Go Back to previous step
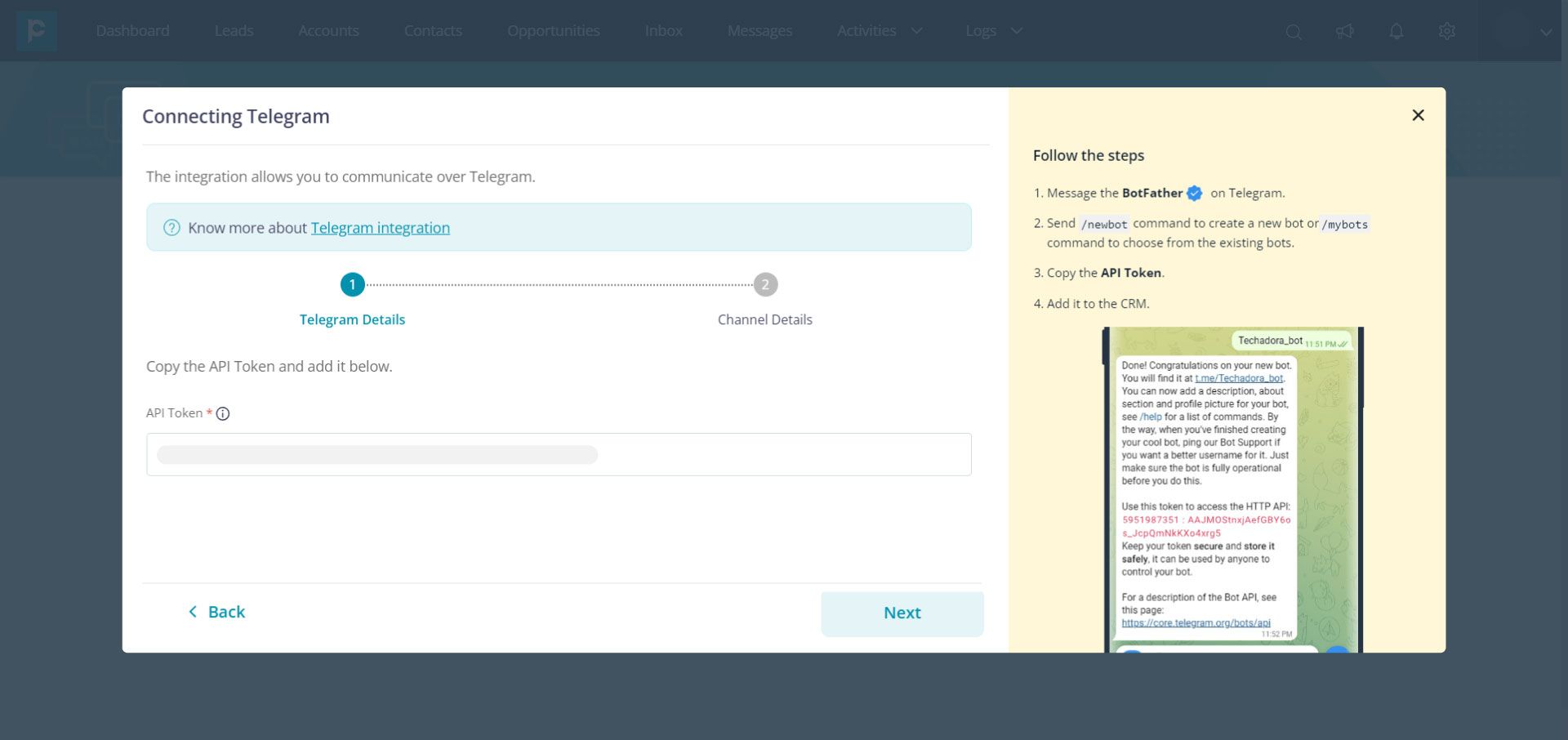Screen dimensions: 1568x740 pyautogui.click(x=216, y=612)
